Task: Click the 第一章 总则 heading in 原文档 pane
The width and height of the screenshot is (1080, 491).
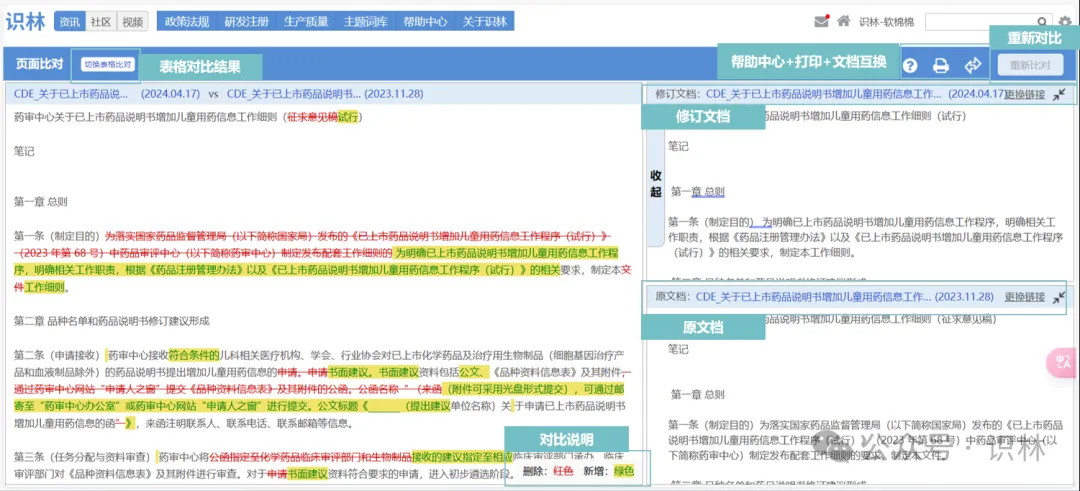Action: (x=698, y=395)
